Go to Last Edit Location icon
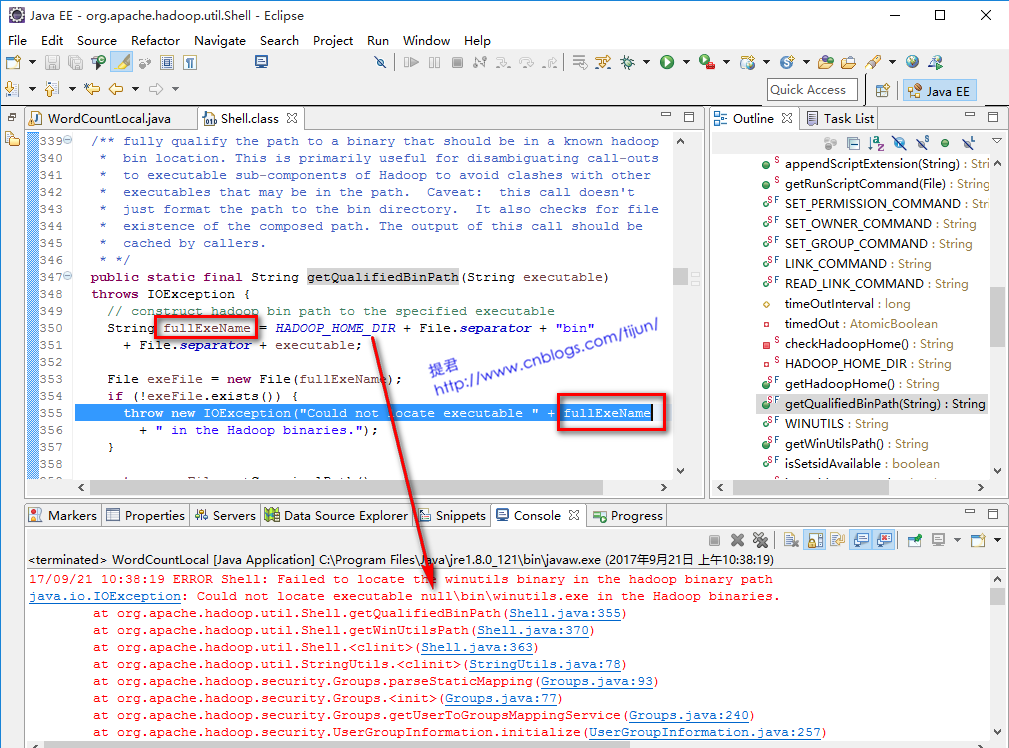 pos(92,89)
